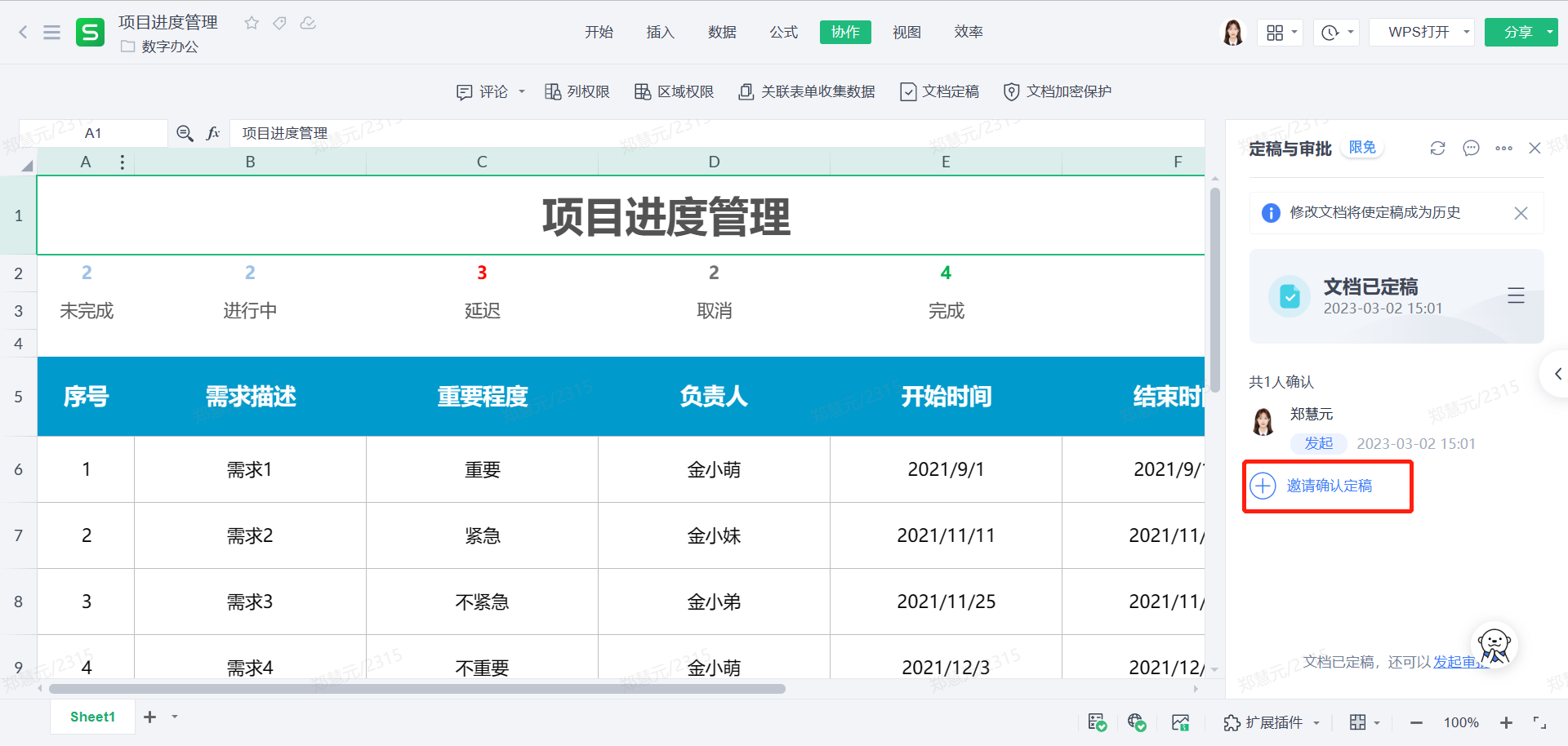Open the 视图 menu tab

click(906, 32)
